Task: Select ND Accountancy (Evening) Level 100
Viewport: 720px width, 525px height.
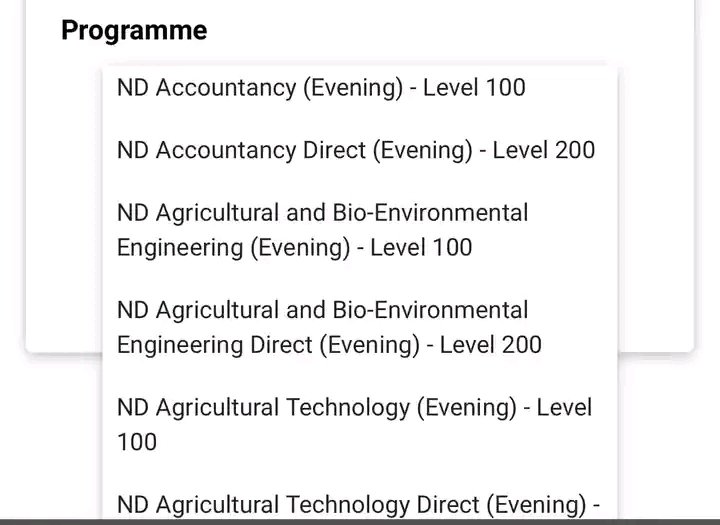Action: click(x=320, y=88)
